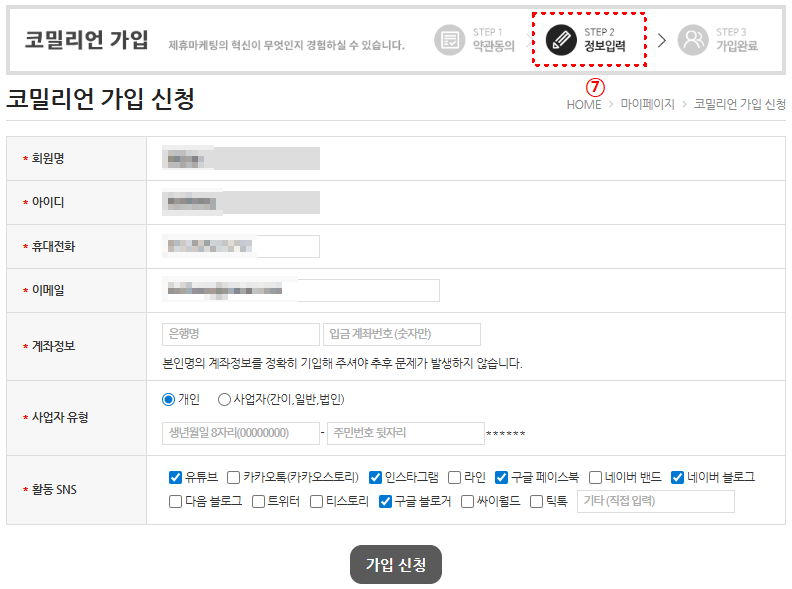Click the 기타 (직접 입력) text field
The image size is (792, 589).
point(655,501)
